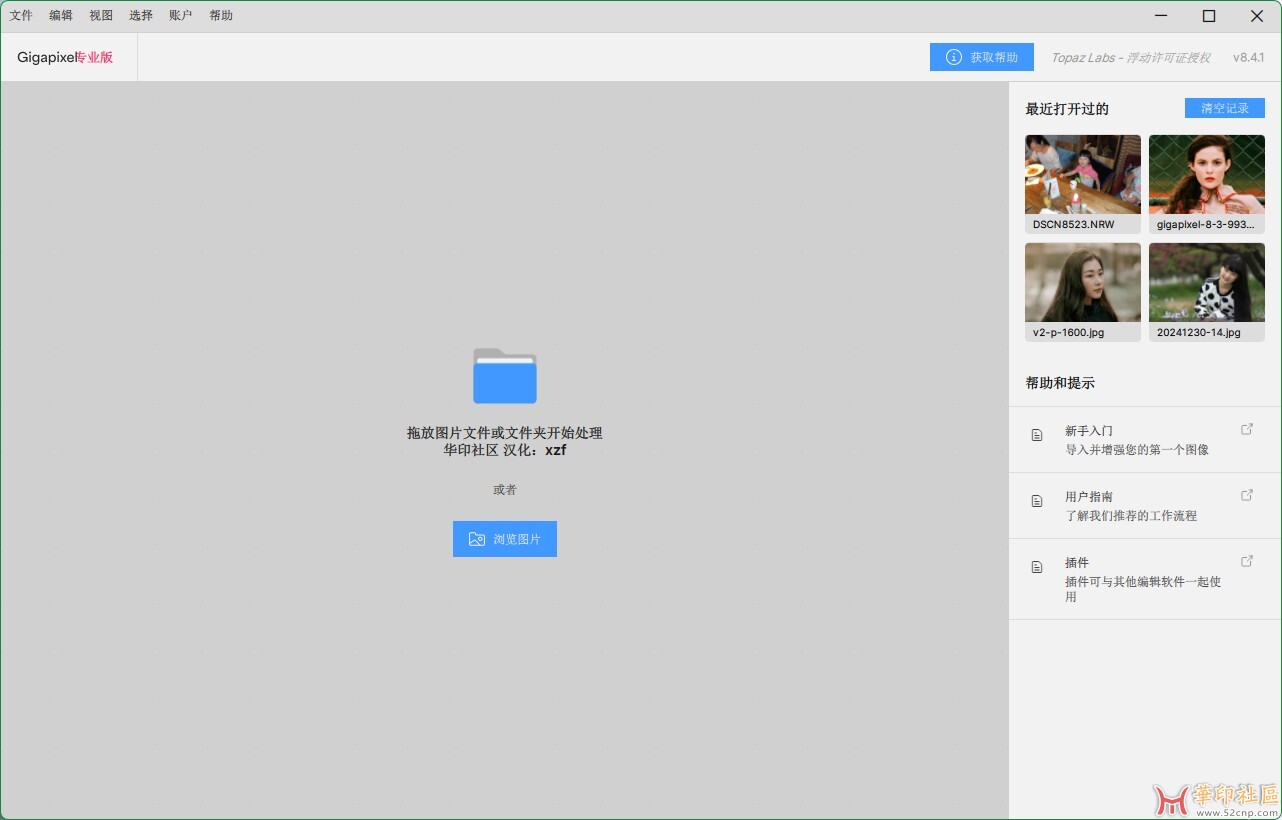Click the 获取帮助 button
The image size is (1282, 820).
click(981, 58)
